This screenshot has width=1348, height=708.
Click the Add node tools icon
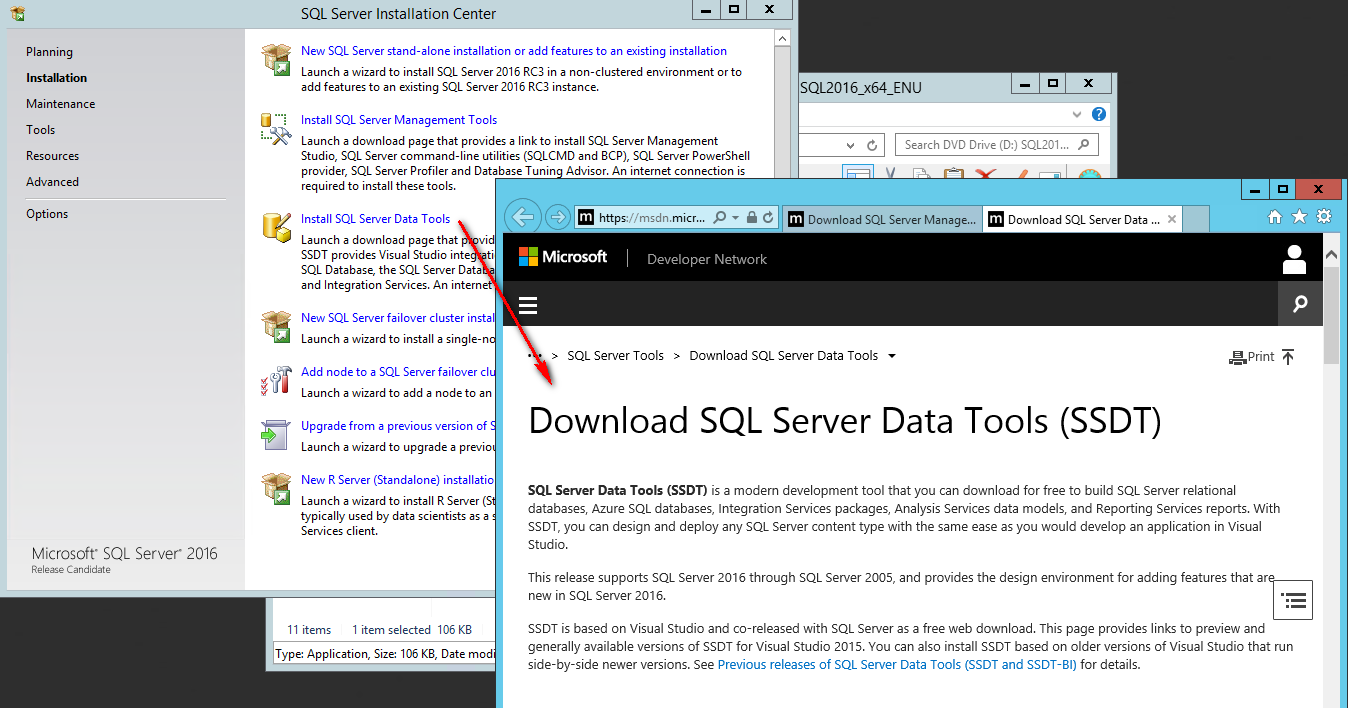[x=276, y=380]
